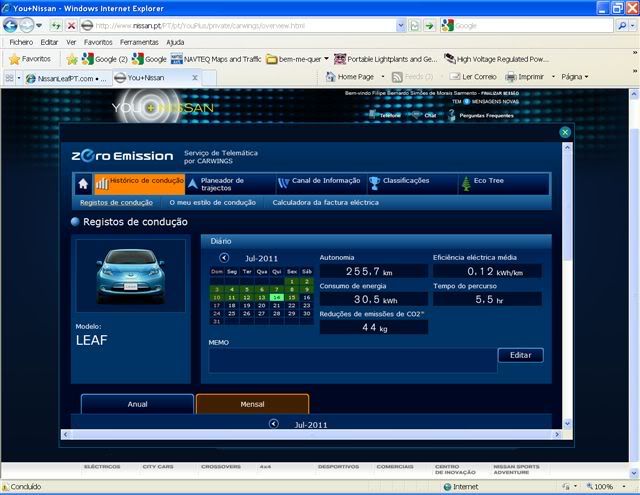Viewport: 640px width, 495px height.
Task: Go back with the browser Back arrow
Action: point(10,26)
